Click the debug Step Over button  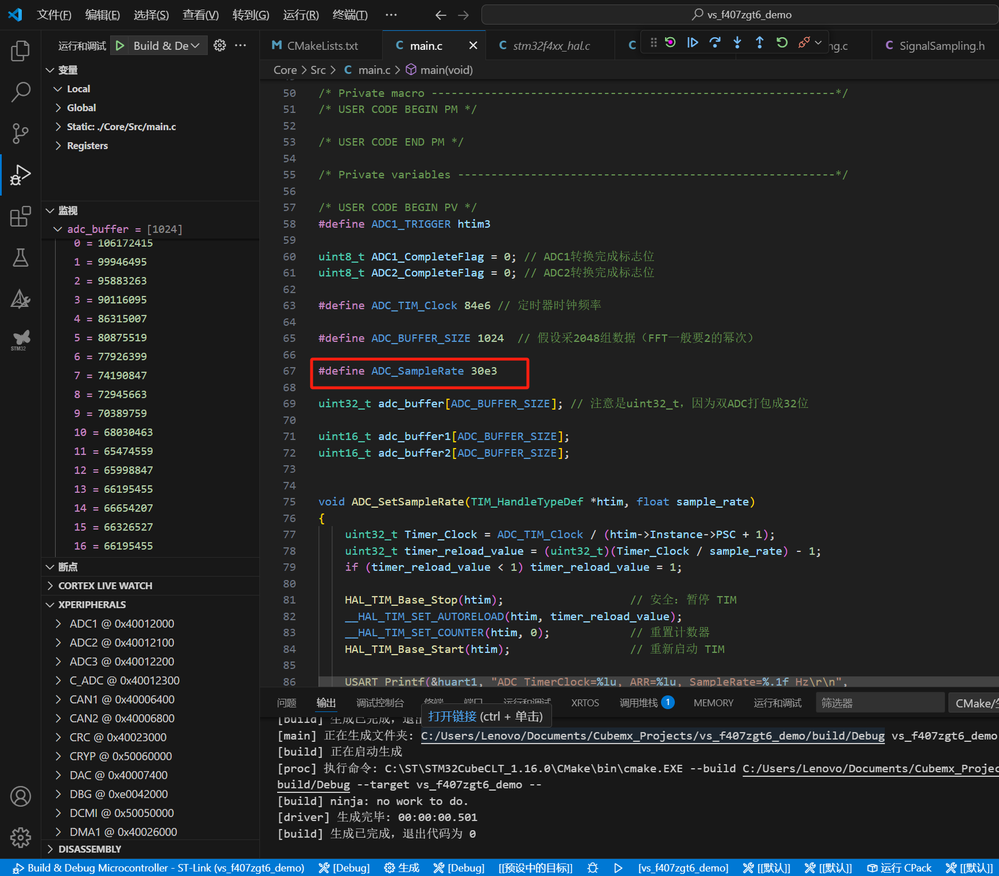coord(715,43)
